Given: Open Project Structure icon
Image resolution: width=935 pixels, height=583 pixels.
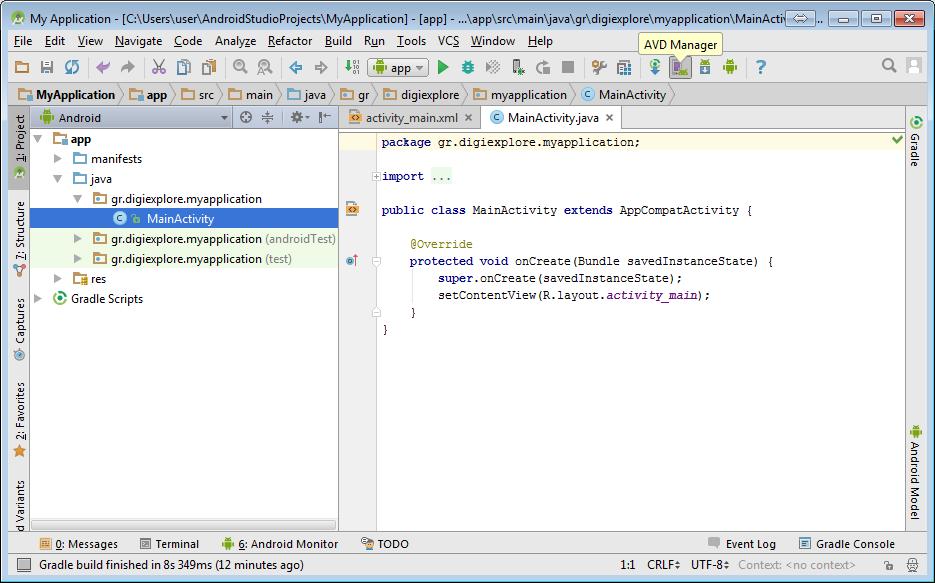Looking at the screenshot, I should coord(624,67).
